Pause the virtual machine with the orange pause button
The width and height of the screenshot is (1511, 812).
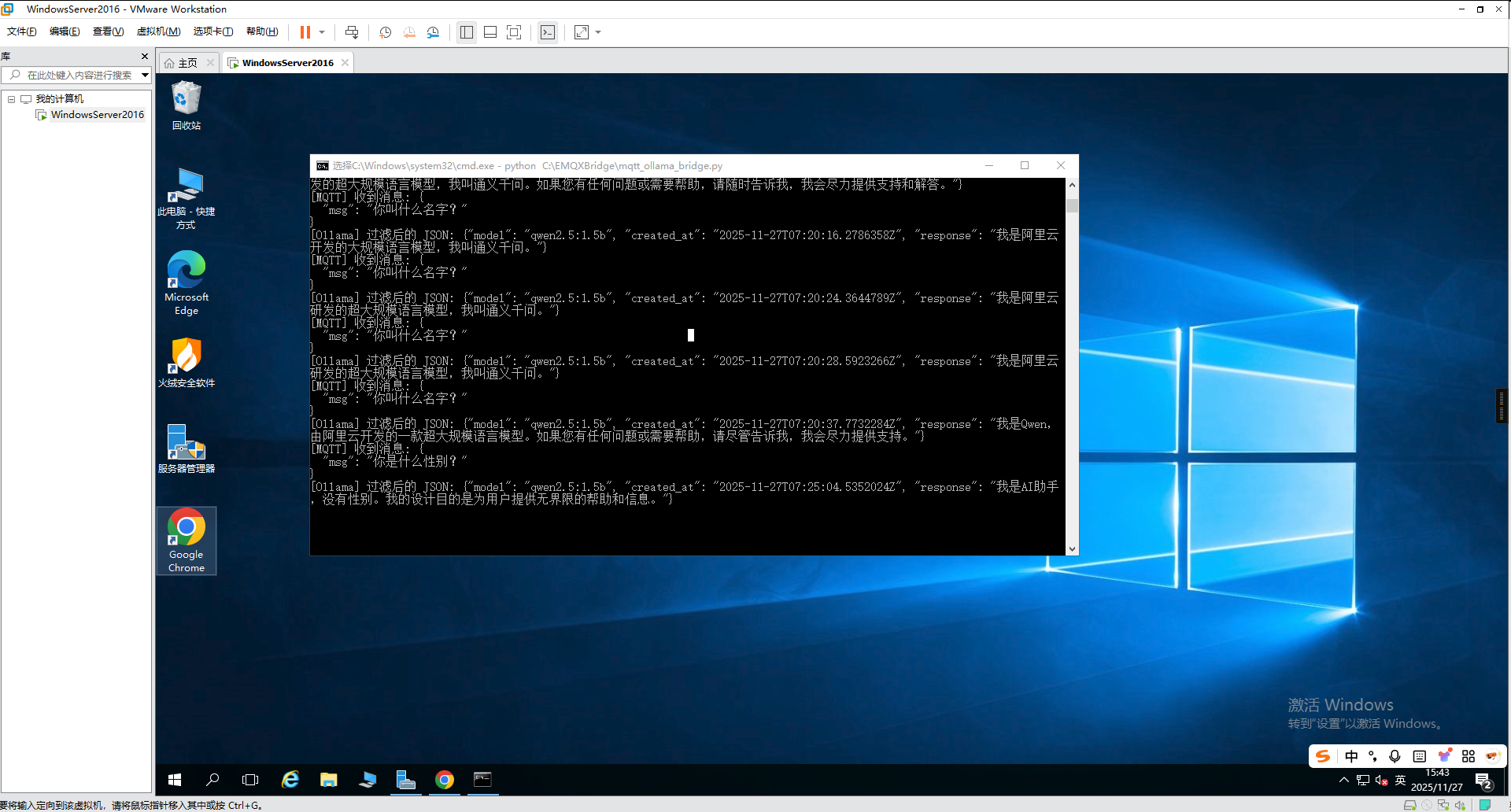305,32
